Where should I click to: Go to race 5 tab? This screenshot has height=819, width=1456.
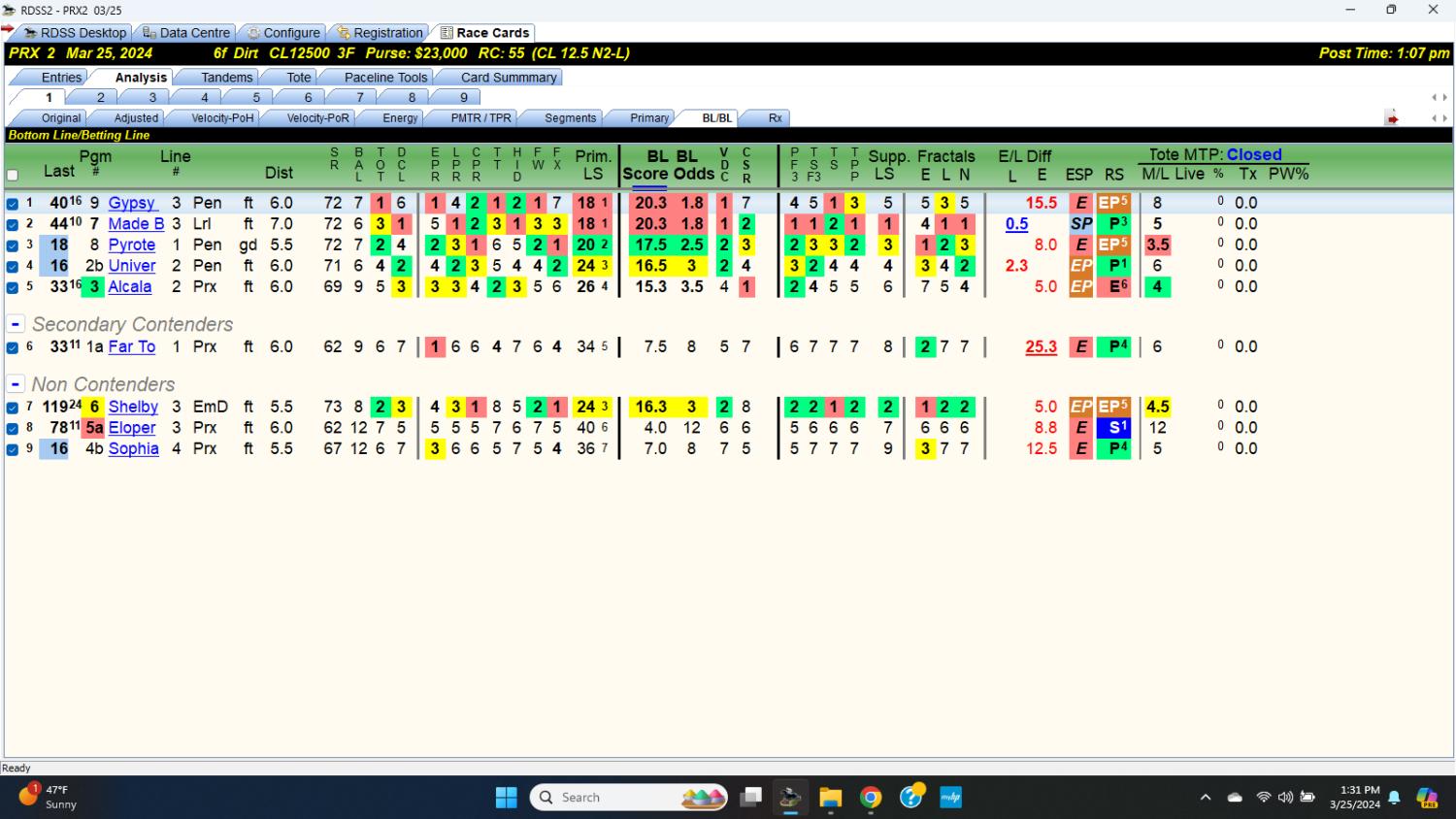point(256,98)
